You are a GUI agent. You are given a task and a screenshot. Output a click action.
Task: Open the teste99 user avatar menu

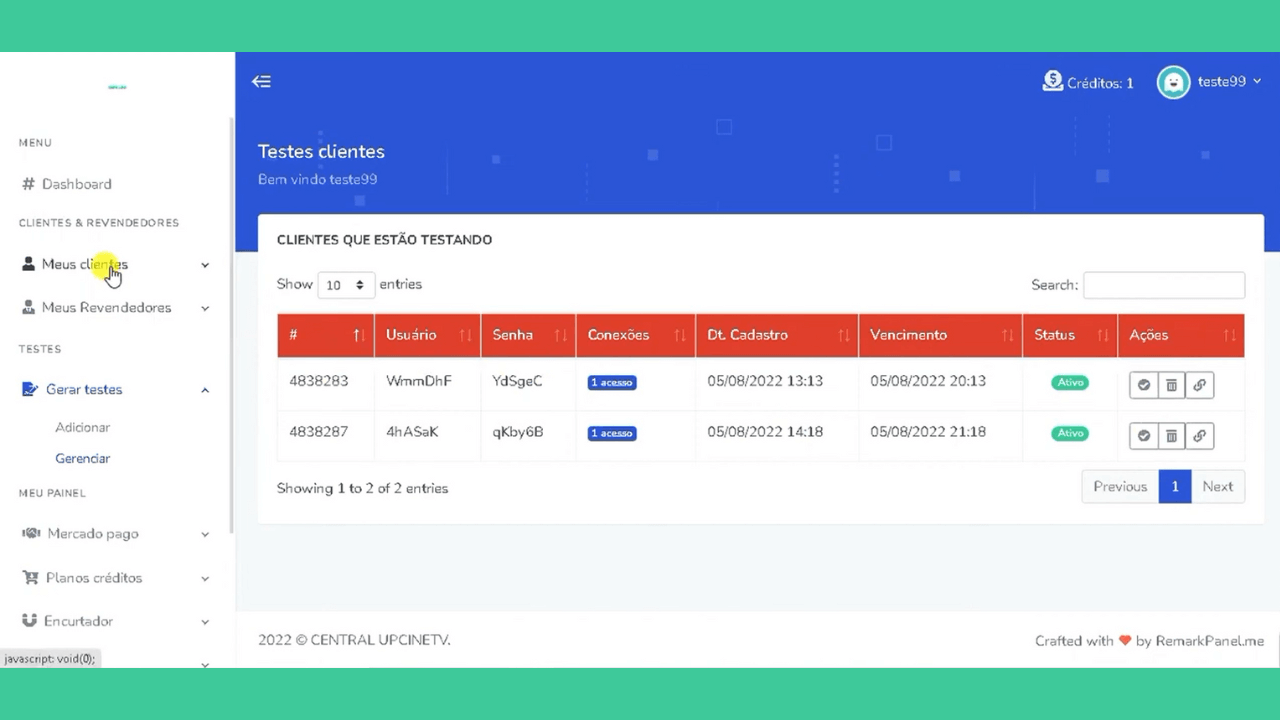tap(1173, 82)
